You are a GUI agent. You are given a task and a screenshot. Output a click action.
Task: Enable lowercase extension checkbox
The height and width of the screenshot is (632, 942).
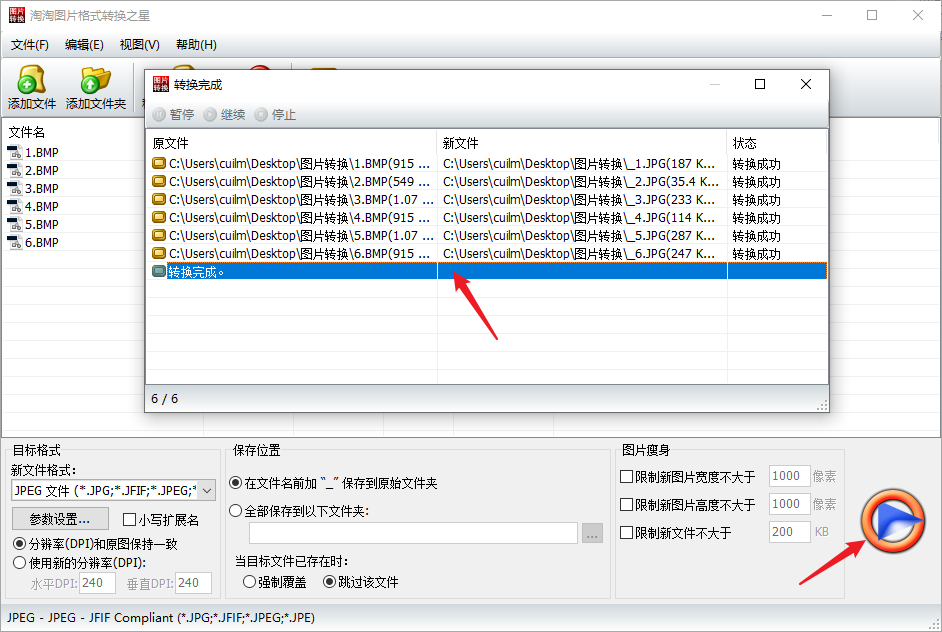(129, 520)
